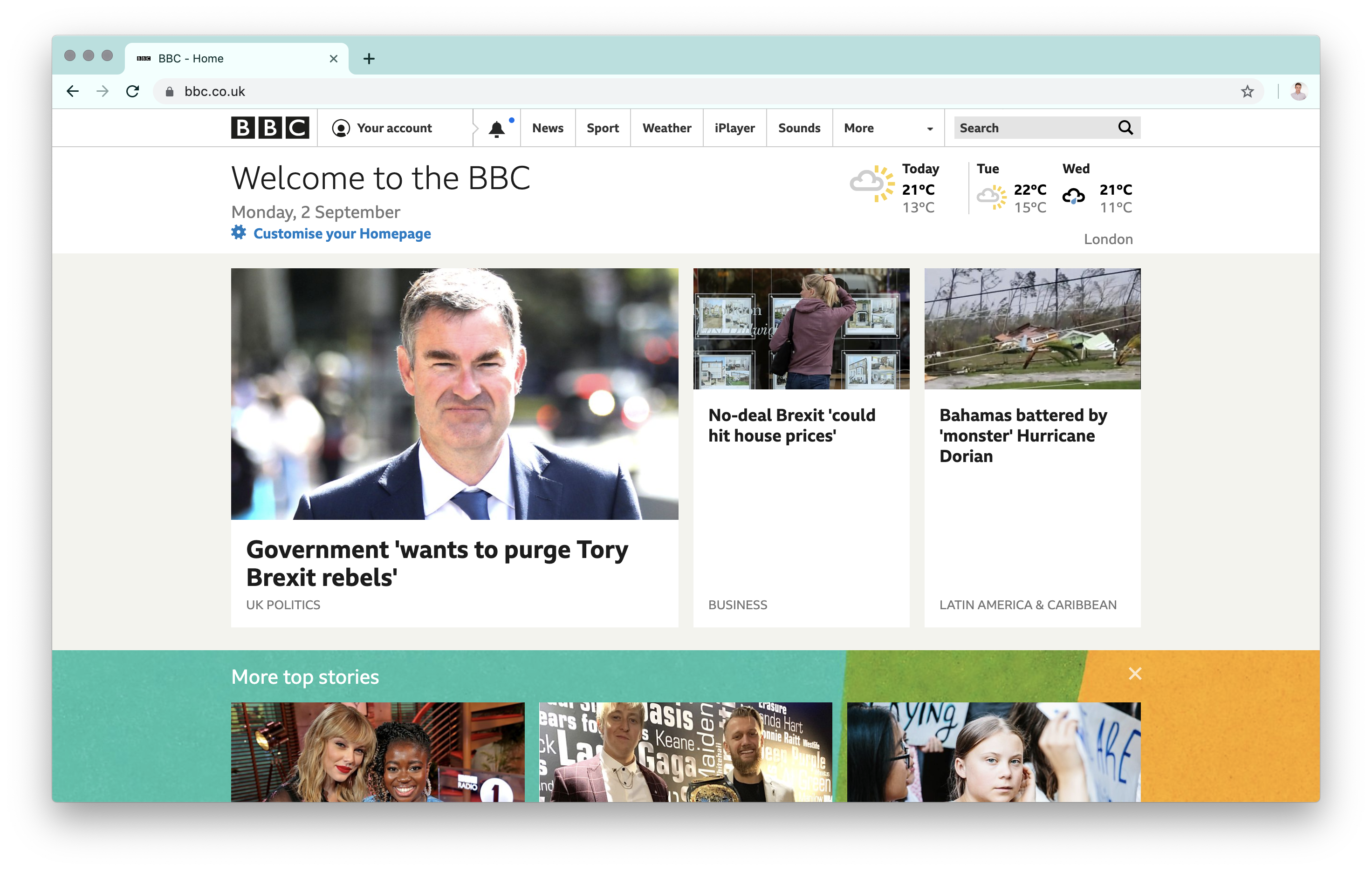
Task: Click the Wed forecast label
Action: pyautogui.click(x=1076, y=169)
